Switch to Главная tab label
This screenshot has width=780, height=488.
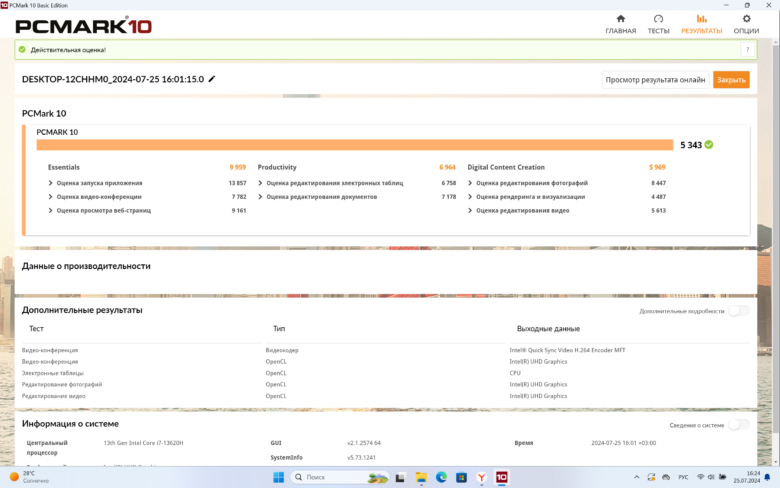click(620, 31)
